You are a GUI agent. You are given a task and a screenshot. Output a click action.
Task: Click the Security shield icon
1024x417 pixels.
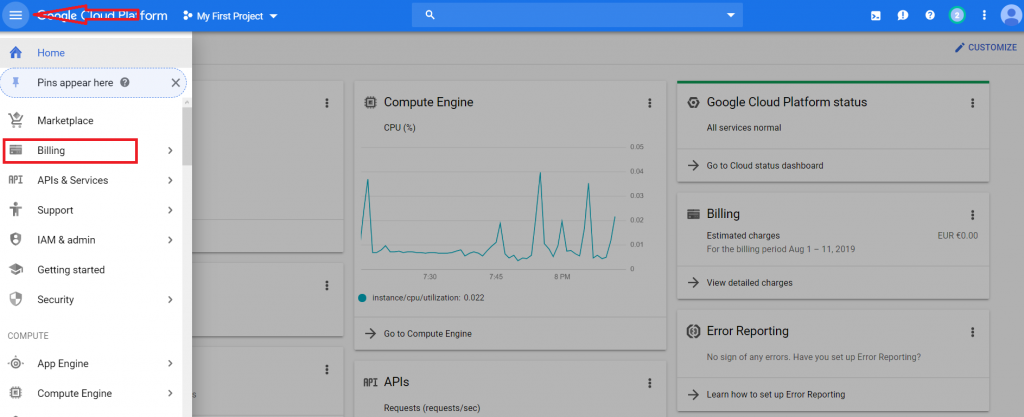[x=16, y=300]
